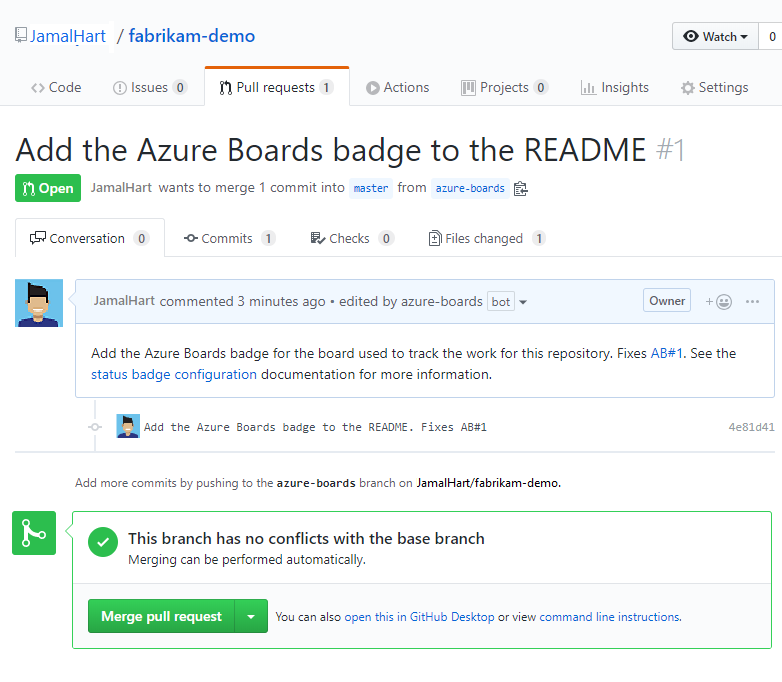Add emoji reaction to the comment
782x682 pixels.
[718, 301]
